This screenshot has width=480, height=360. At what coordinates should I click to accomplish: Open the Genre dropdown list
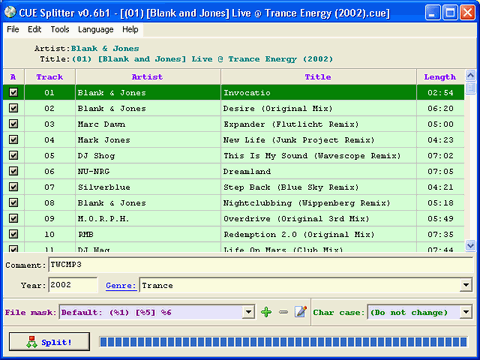tap(466, 285)
